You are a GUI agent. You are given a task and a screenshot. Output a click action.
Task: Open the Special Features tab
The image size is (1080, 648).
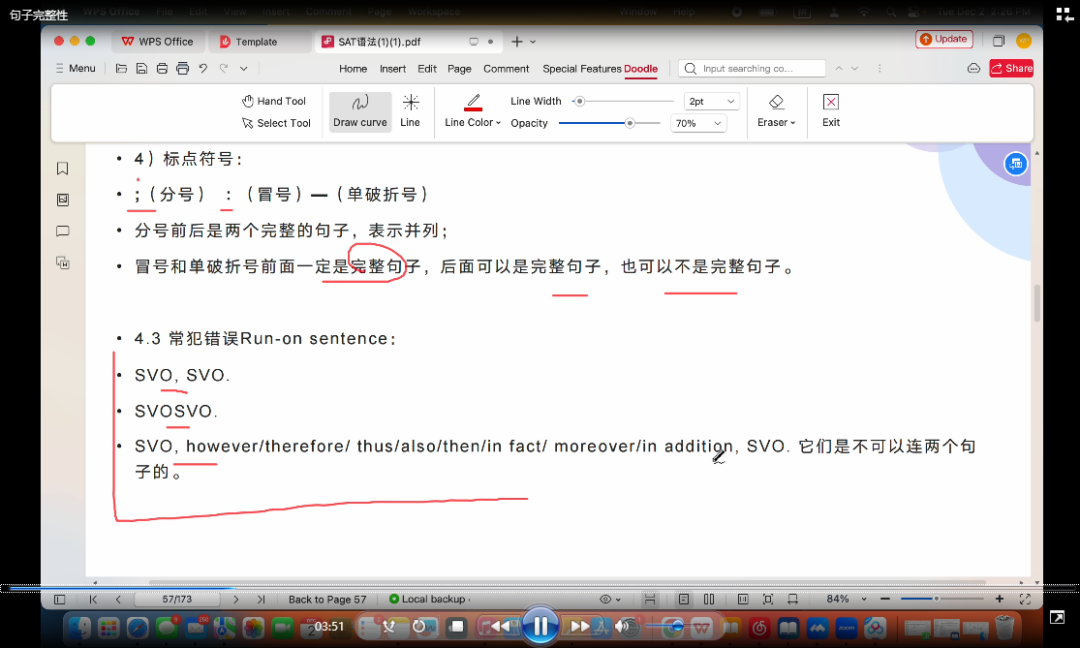(581, 69)
